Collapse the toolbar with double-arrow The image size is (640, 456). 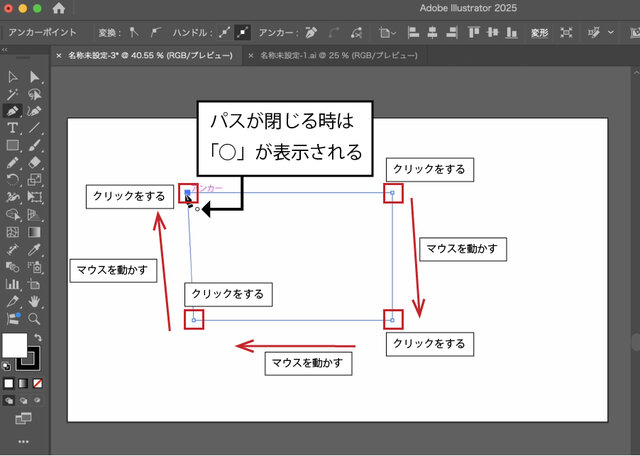pos(4,50)
